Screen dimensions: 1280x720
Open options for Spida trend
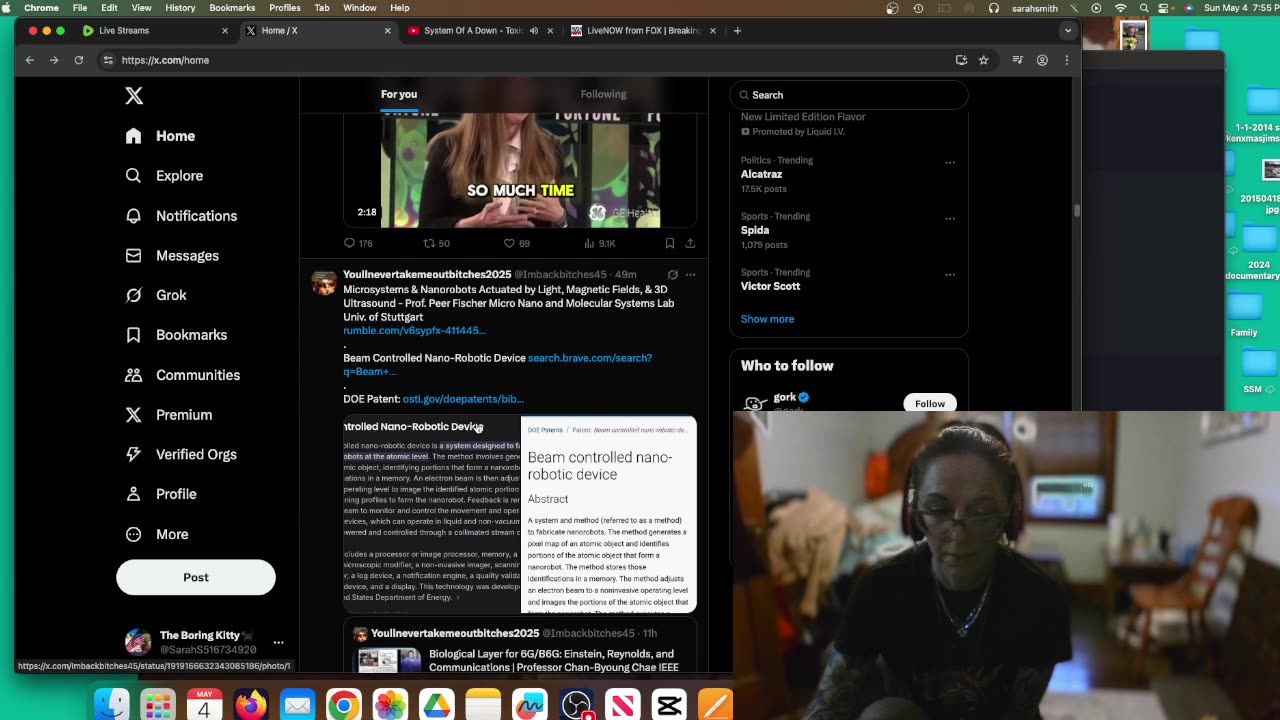(950, 218)
